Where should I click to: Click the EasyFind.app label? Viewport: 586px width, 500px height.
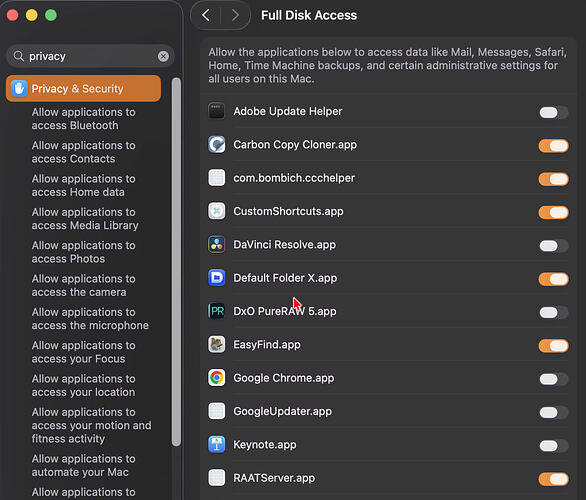coord(267,345)
